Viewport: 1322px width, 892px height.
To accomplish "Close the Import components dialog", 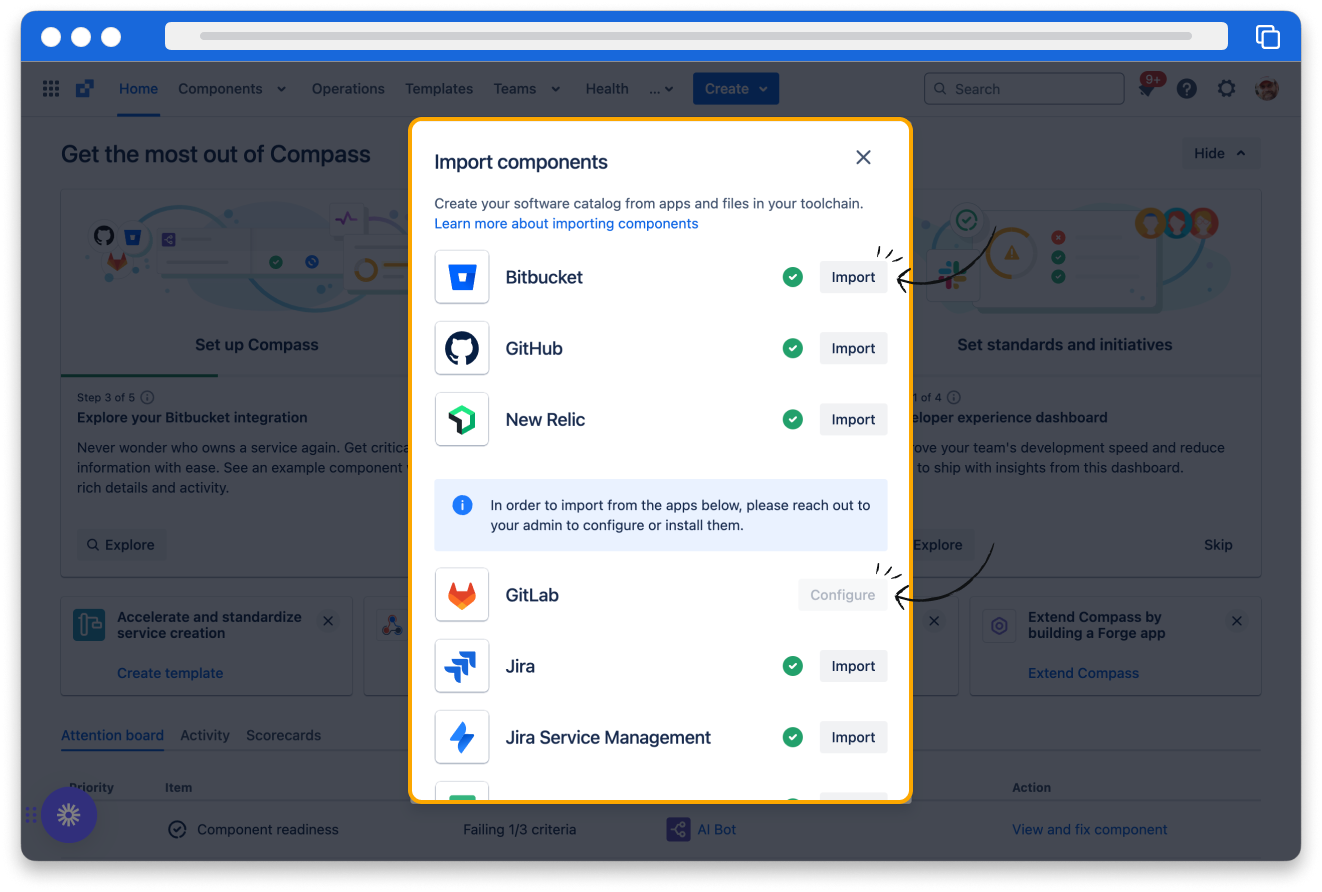I will pos(864,157).
